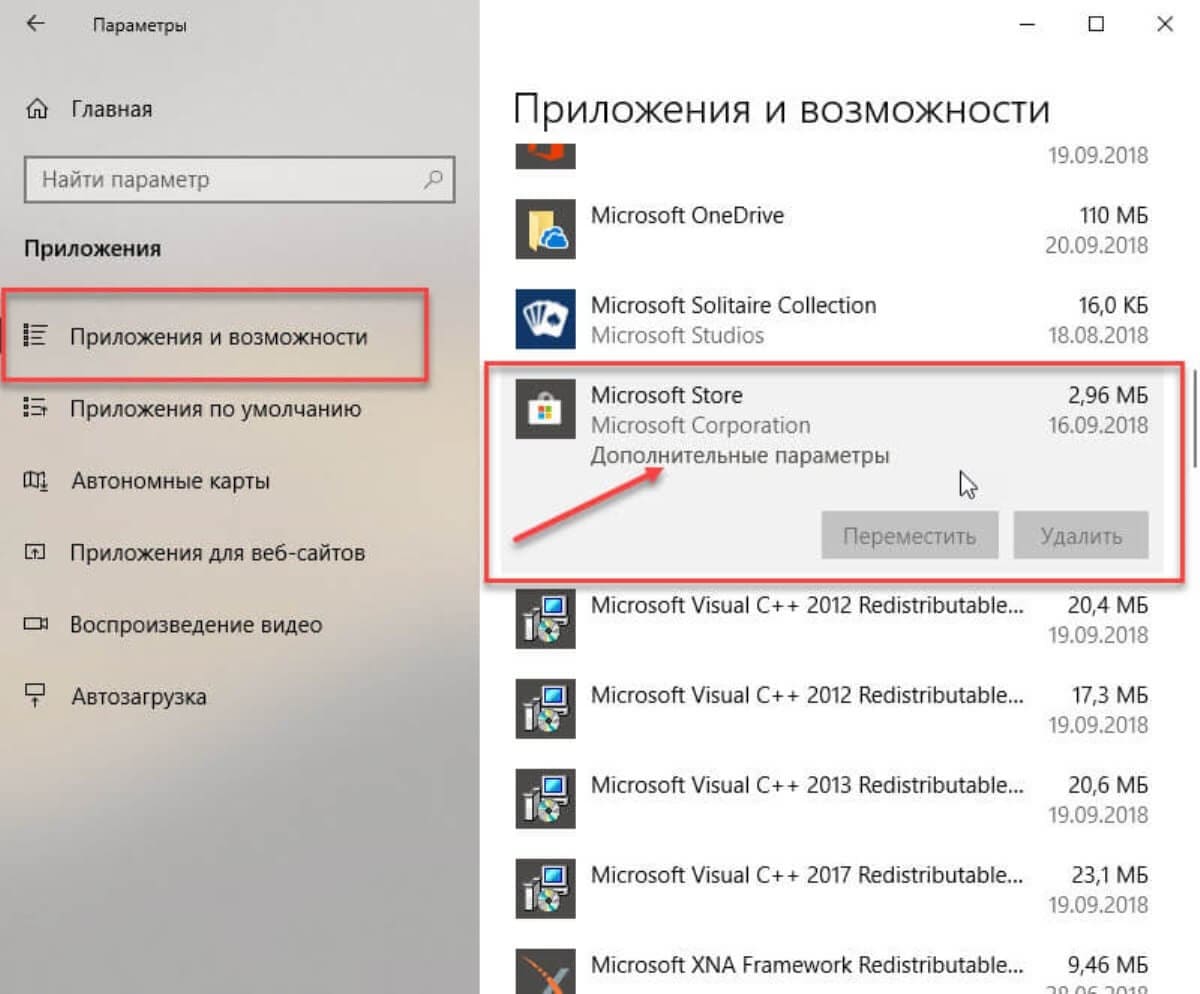This screenshot has width=1200, height=994.
Task: Click the Приложения category heading in sidebar
Action: click(x=92, y=249)
